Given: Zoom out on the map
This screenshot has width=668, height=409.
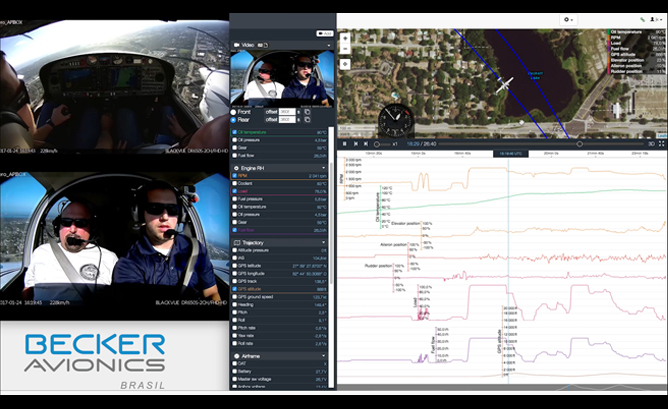Looking at the screenshot, I should pos(345,48).
